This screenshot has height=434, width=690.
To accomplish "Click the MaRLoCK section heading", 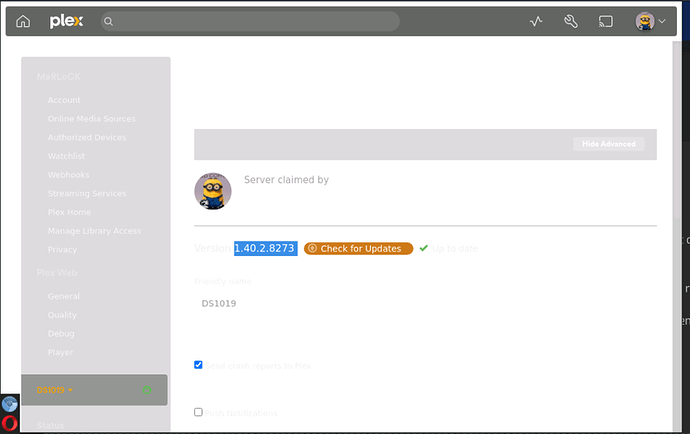I will pyautogui.click(x=59, y=77).
